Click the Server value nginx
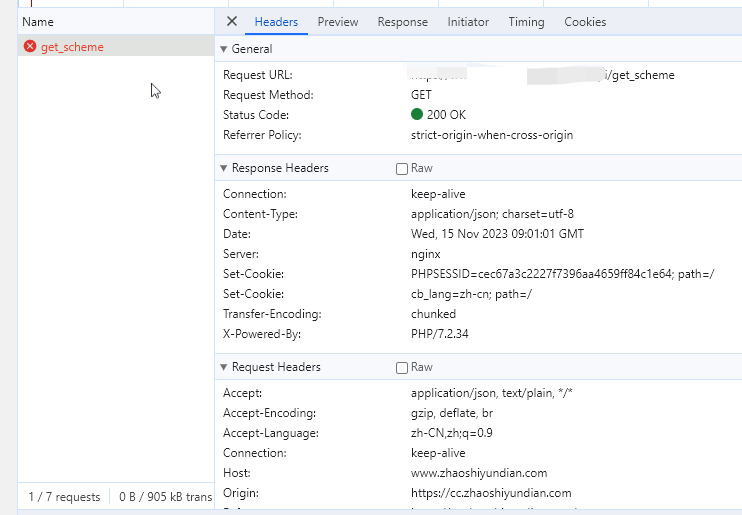The image size is (742, 515). tap(425, 254)
